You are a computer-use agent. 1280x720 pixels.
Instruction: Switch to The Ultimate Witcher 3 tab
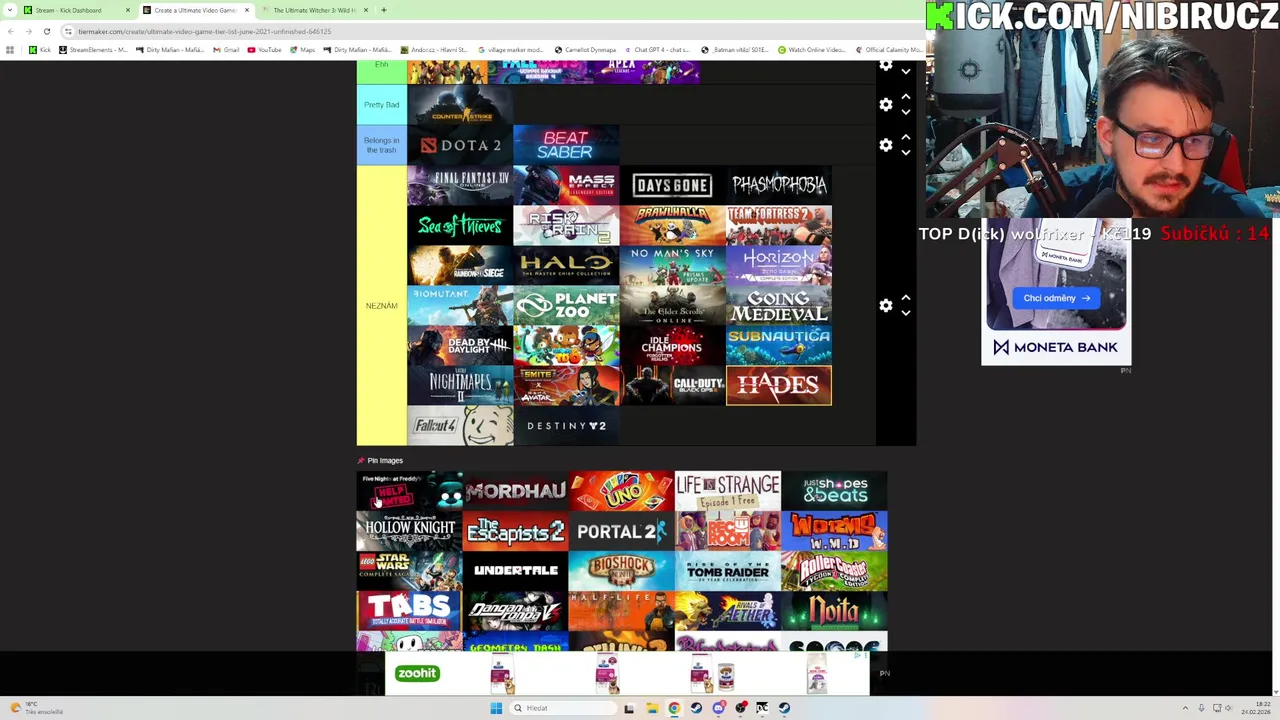click(x=314, y=10)
